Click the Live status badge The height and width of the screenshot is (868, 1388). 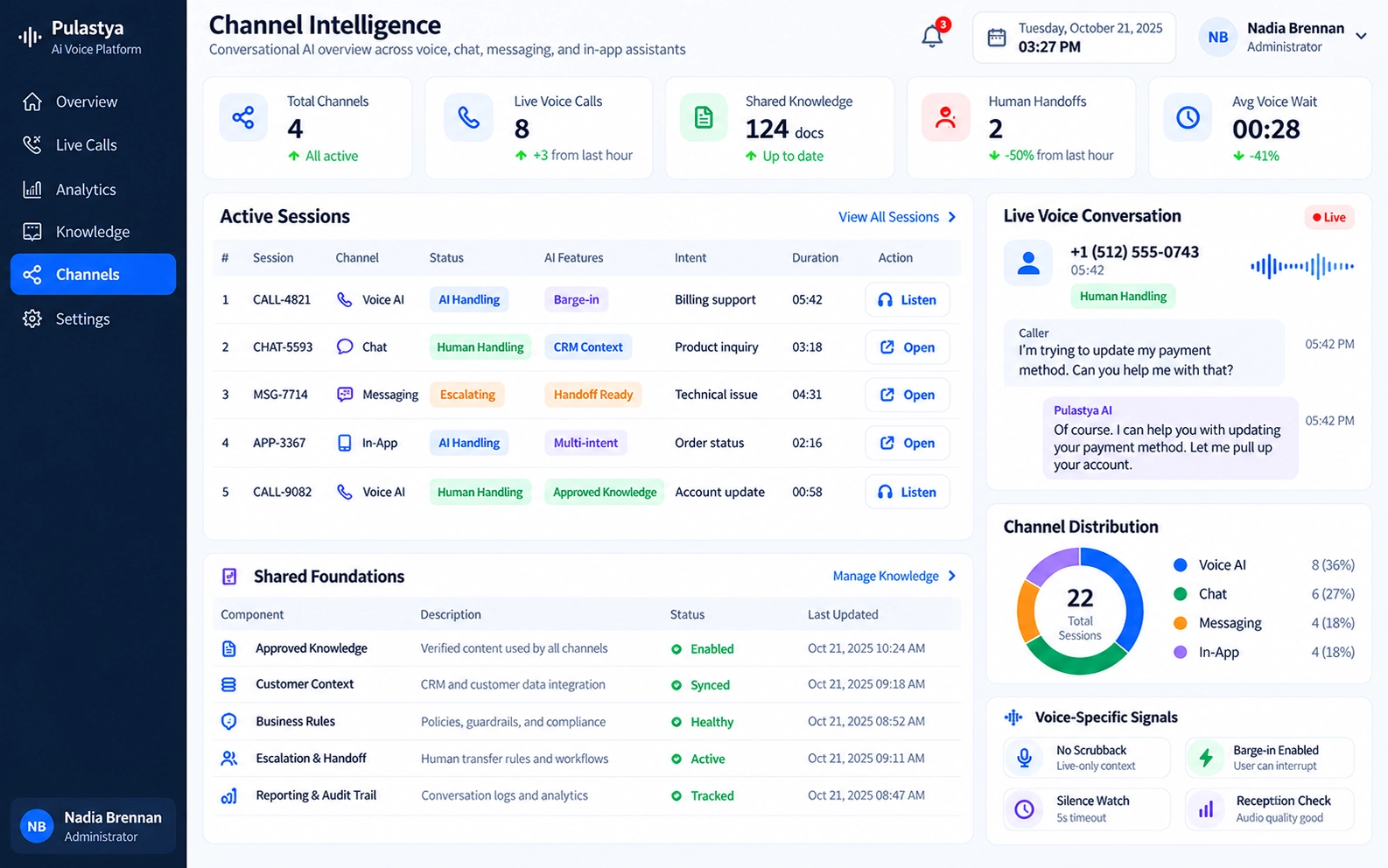coord(1329,217)
